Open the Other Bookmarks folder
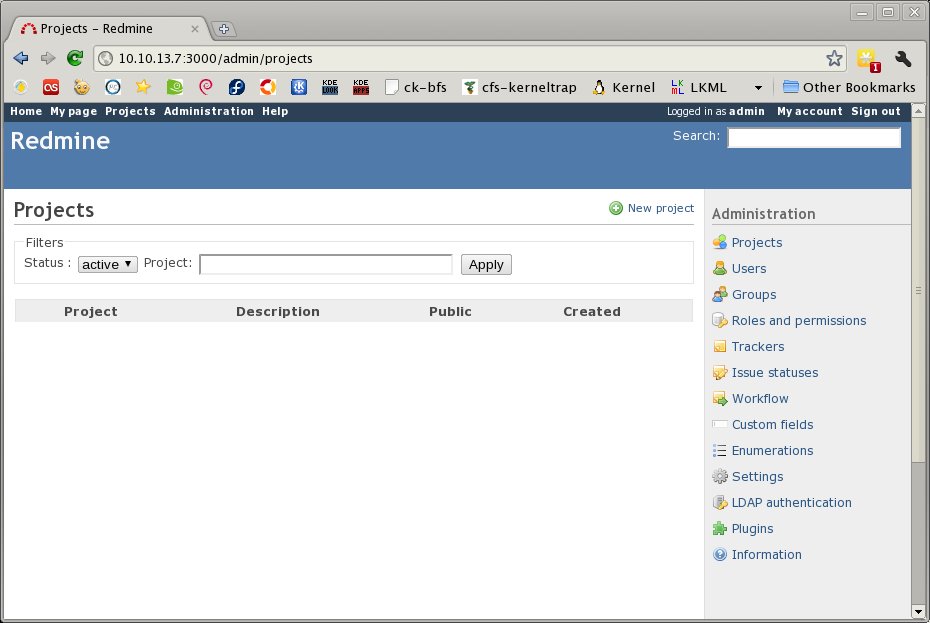The image size is (930, 623). 849,87
